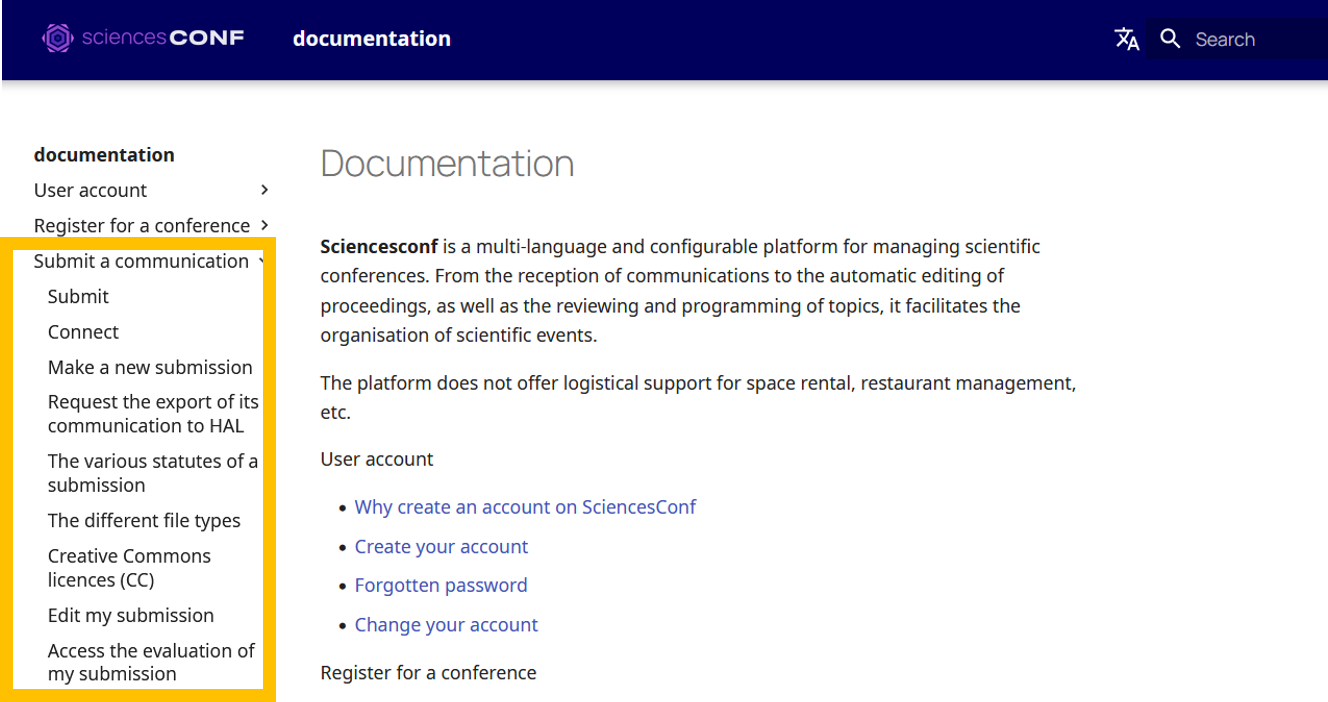Click the magnifying glass search icon

pyautogui.click(x=1170, y=39)
